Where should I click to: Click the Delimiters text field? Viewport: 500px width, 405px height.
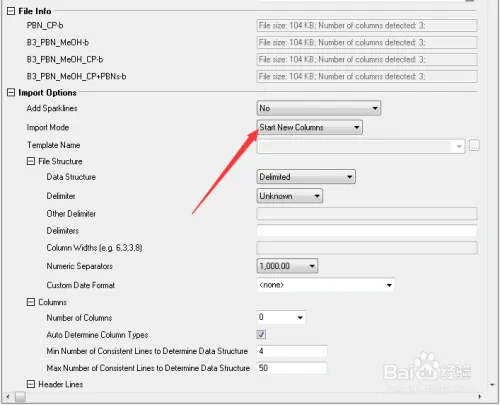point(367,231)
